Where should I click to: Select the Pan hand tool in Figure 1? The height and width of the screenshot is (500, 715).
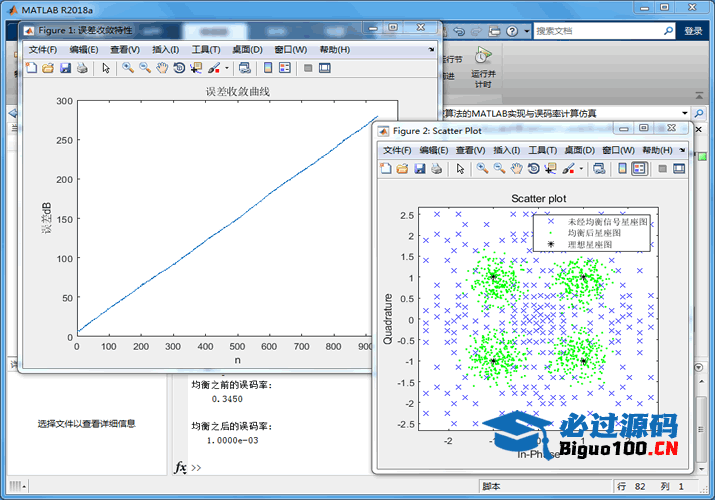tap(162, 68)
